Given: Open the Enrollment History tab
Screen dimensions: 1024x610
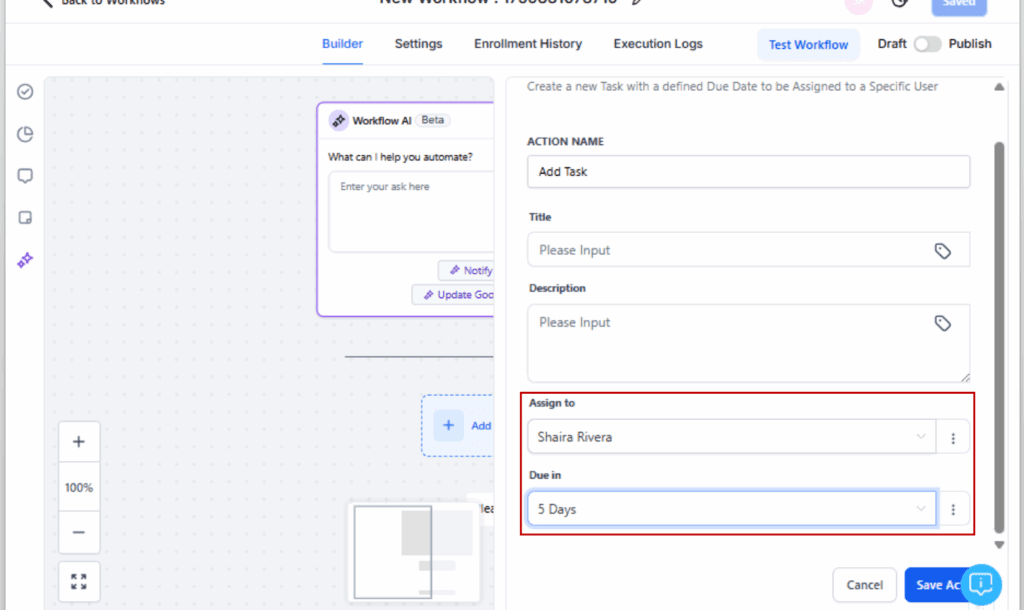Looking at the screenshot, I should (528, 44).
